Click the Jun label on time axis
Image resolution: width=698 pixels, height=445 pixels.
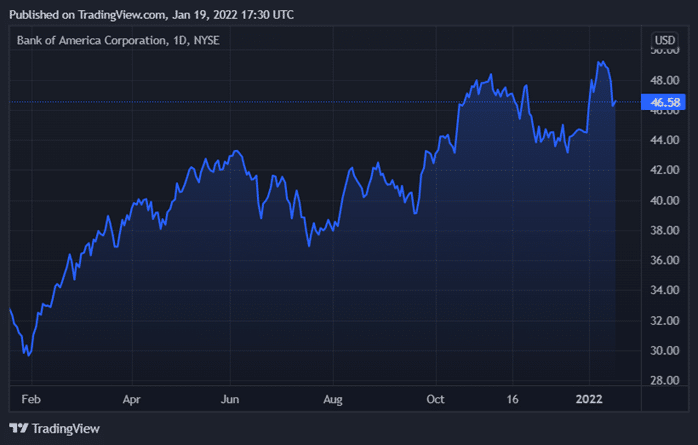coord(230,399)
